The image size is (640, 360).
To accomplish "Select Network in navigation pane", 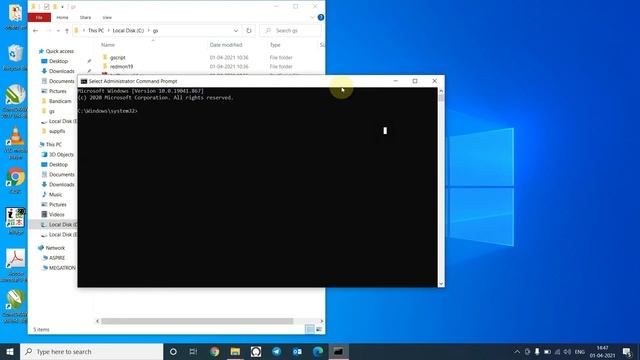I will coord(55,248).
